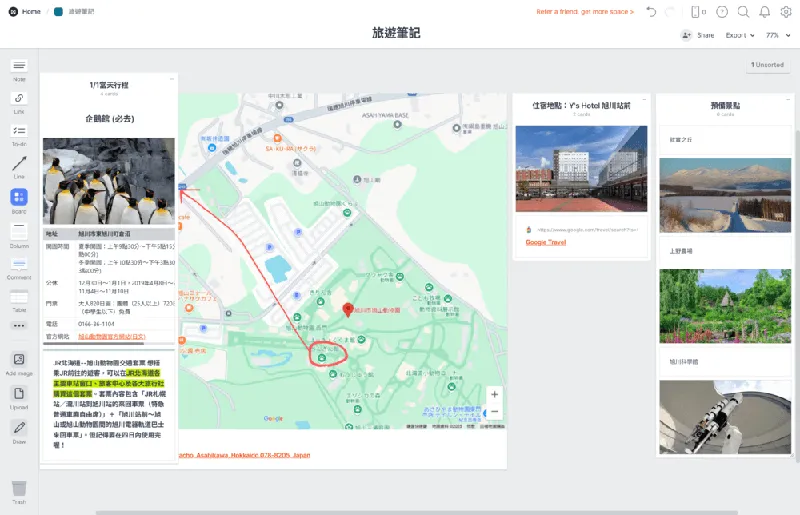
Task: Select the green garden flowers photo
Action: [725, 306]
